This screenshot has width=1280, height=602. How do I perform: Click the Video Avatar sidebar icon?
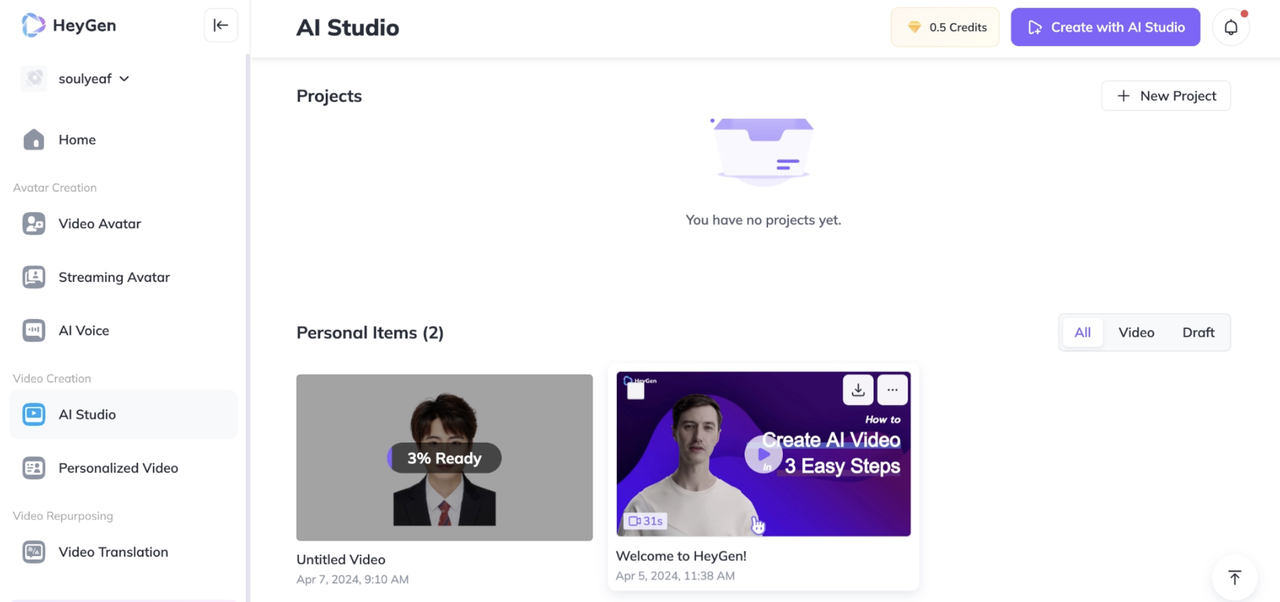point(34,224)
